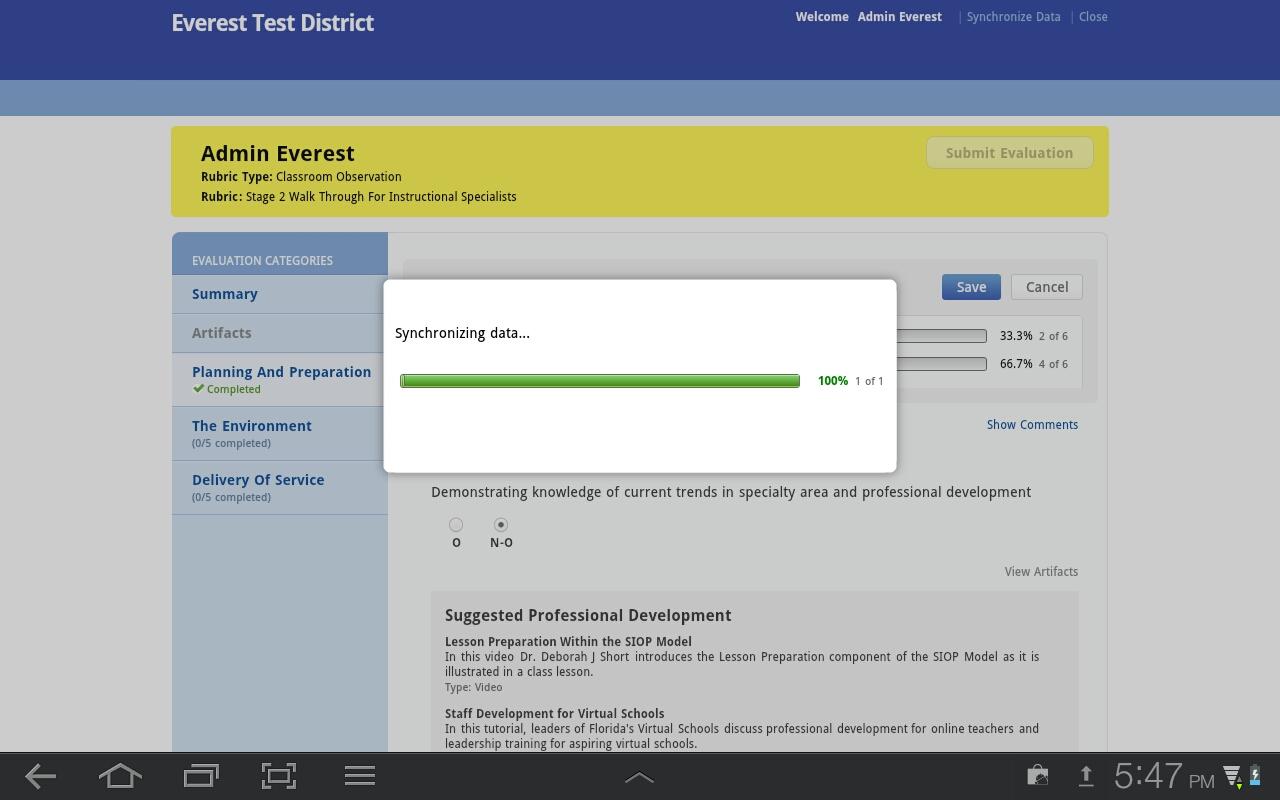Tap the battery status icon
Image resolution: width=1280 pixels, height=800 pixels.
(x=1255, y=776)
